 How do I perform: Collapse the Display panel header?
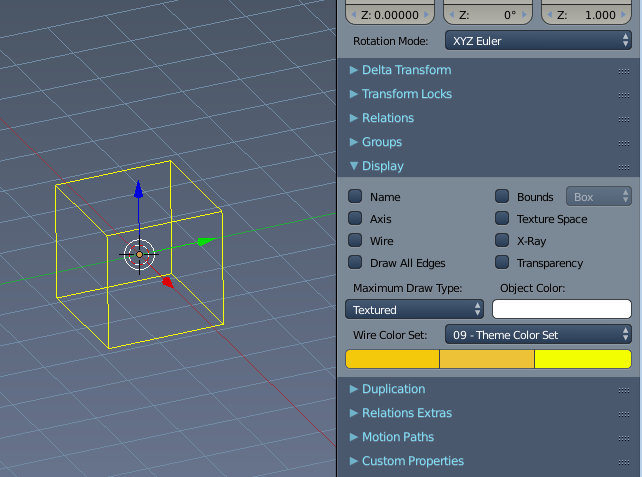click(382, 166)
